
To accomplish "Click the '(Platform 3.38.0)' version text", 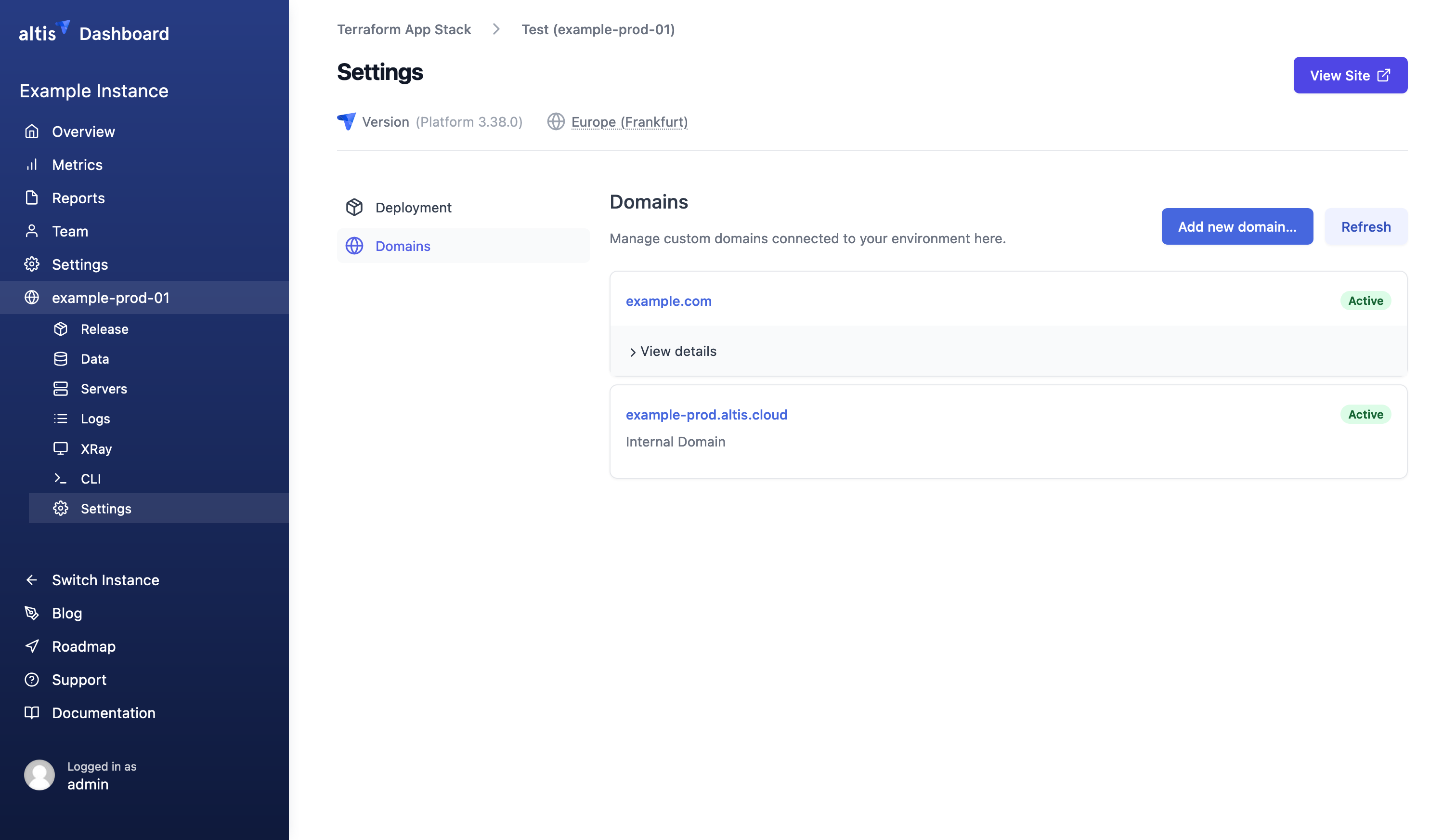I will [469, 122].
